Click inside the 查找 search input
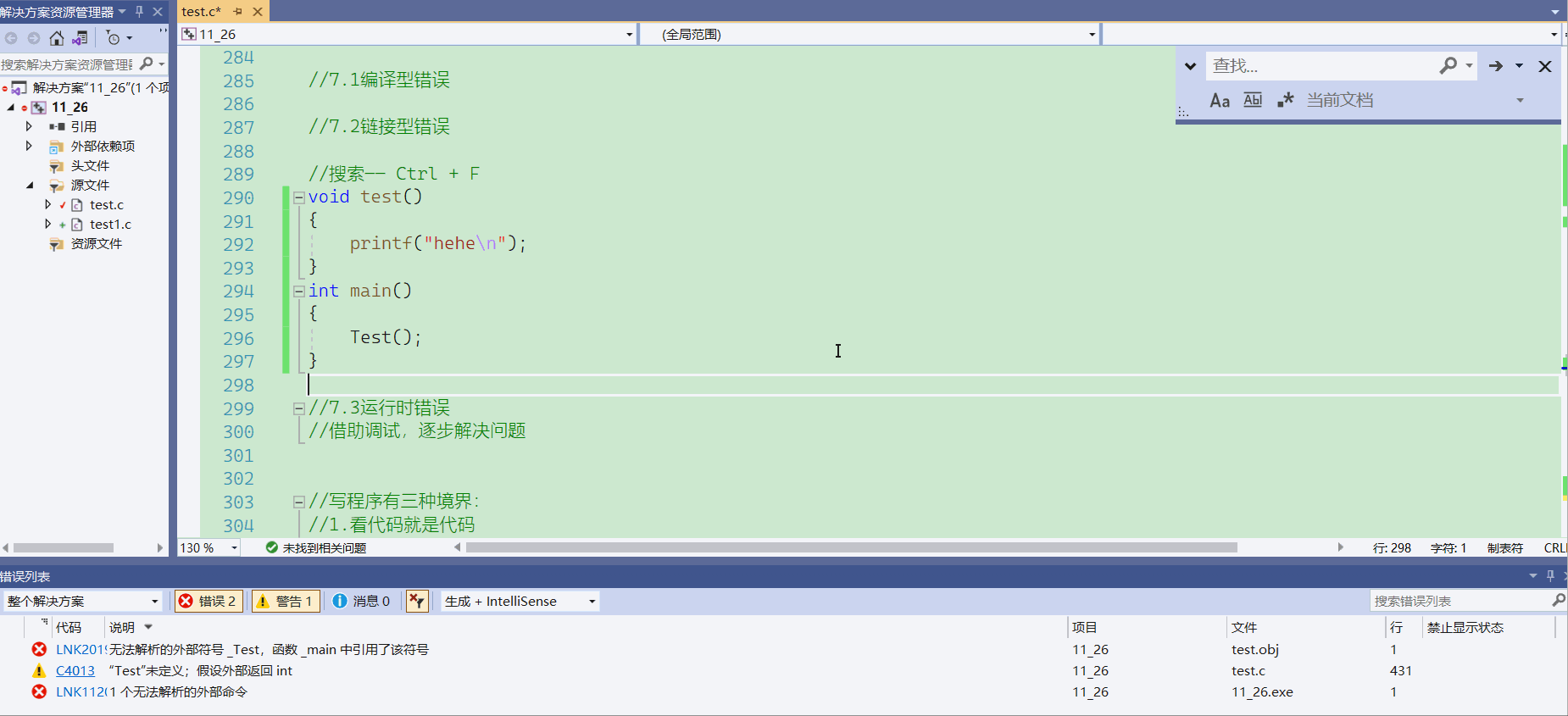 (1322, 65)
